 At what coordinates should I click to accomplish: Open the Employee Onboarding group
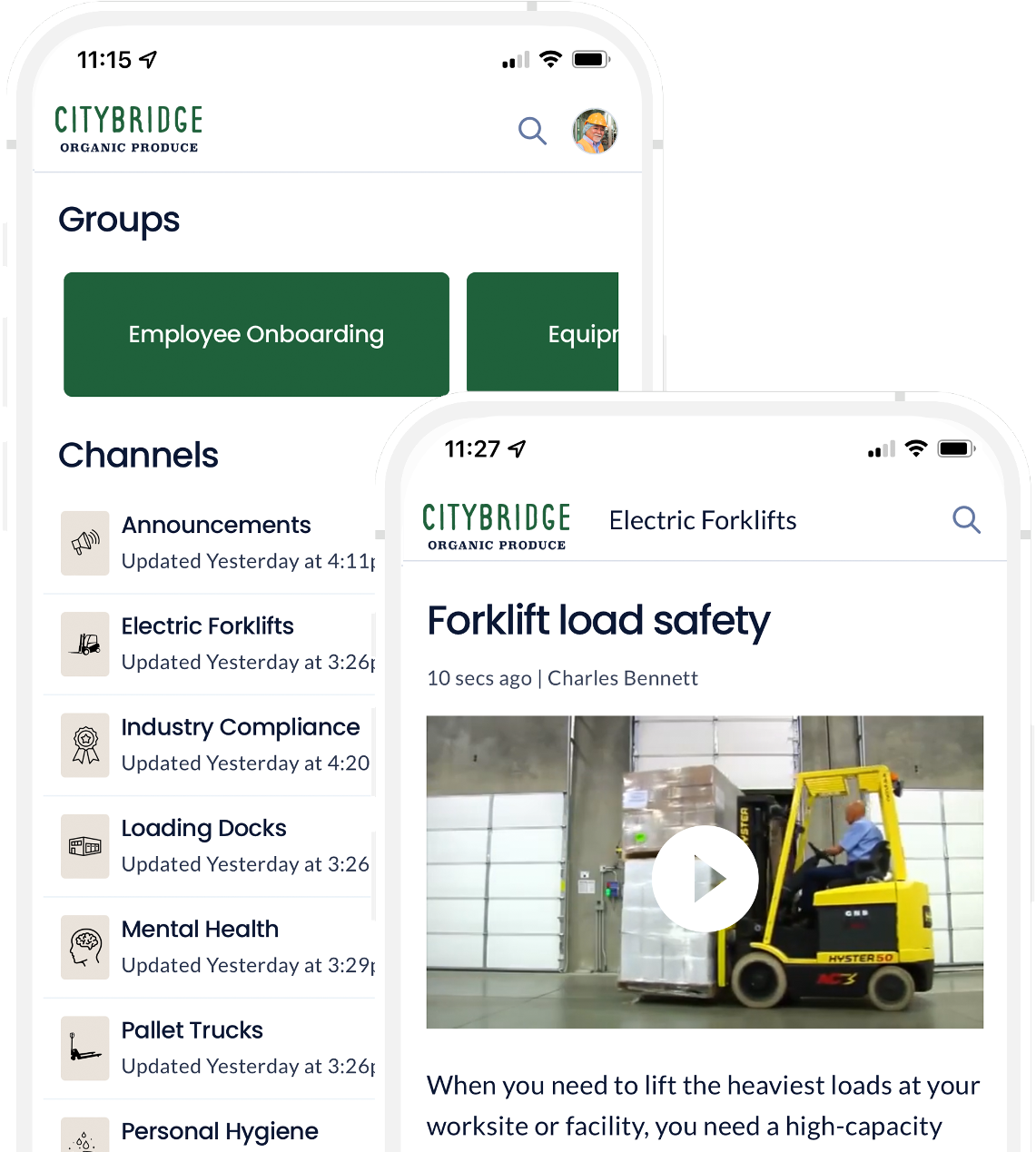256,334
